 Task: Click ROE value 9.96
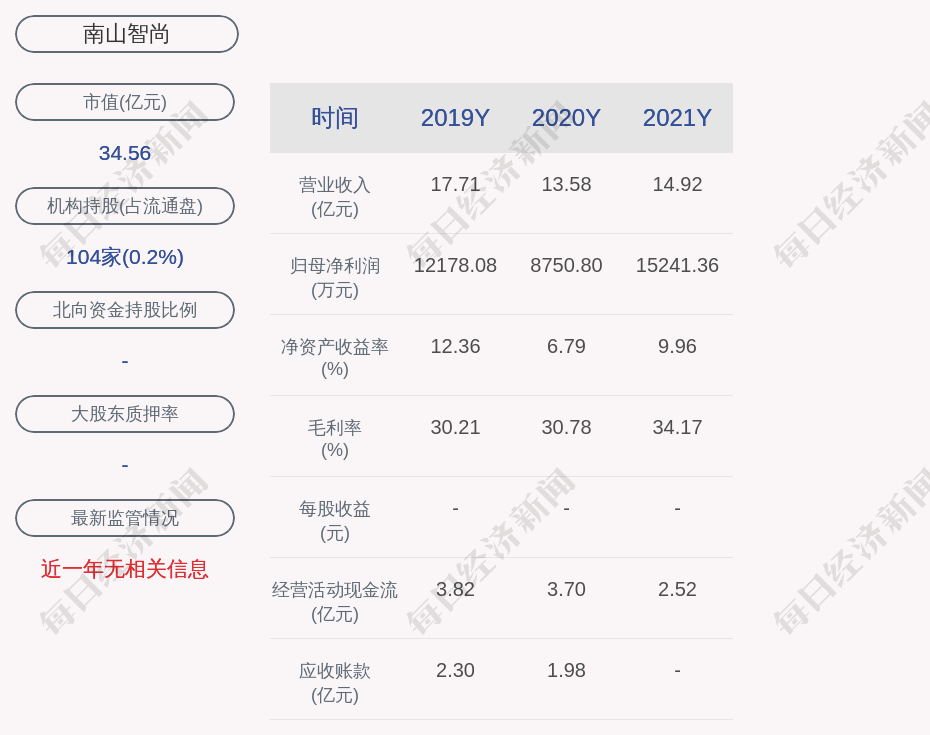pyautogui.click(x=677, y=346)
